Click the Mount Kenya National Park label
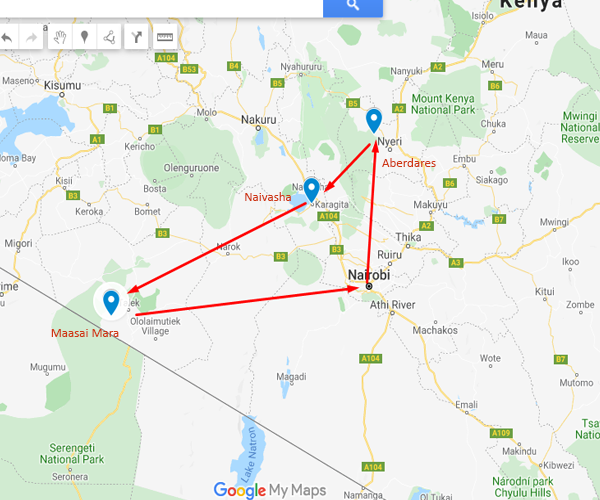Image resolution: width=600 pixels, height=500 pixels. [x=443, y=104]
